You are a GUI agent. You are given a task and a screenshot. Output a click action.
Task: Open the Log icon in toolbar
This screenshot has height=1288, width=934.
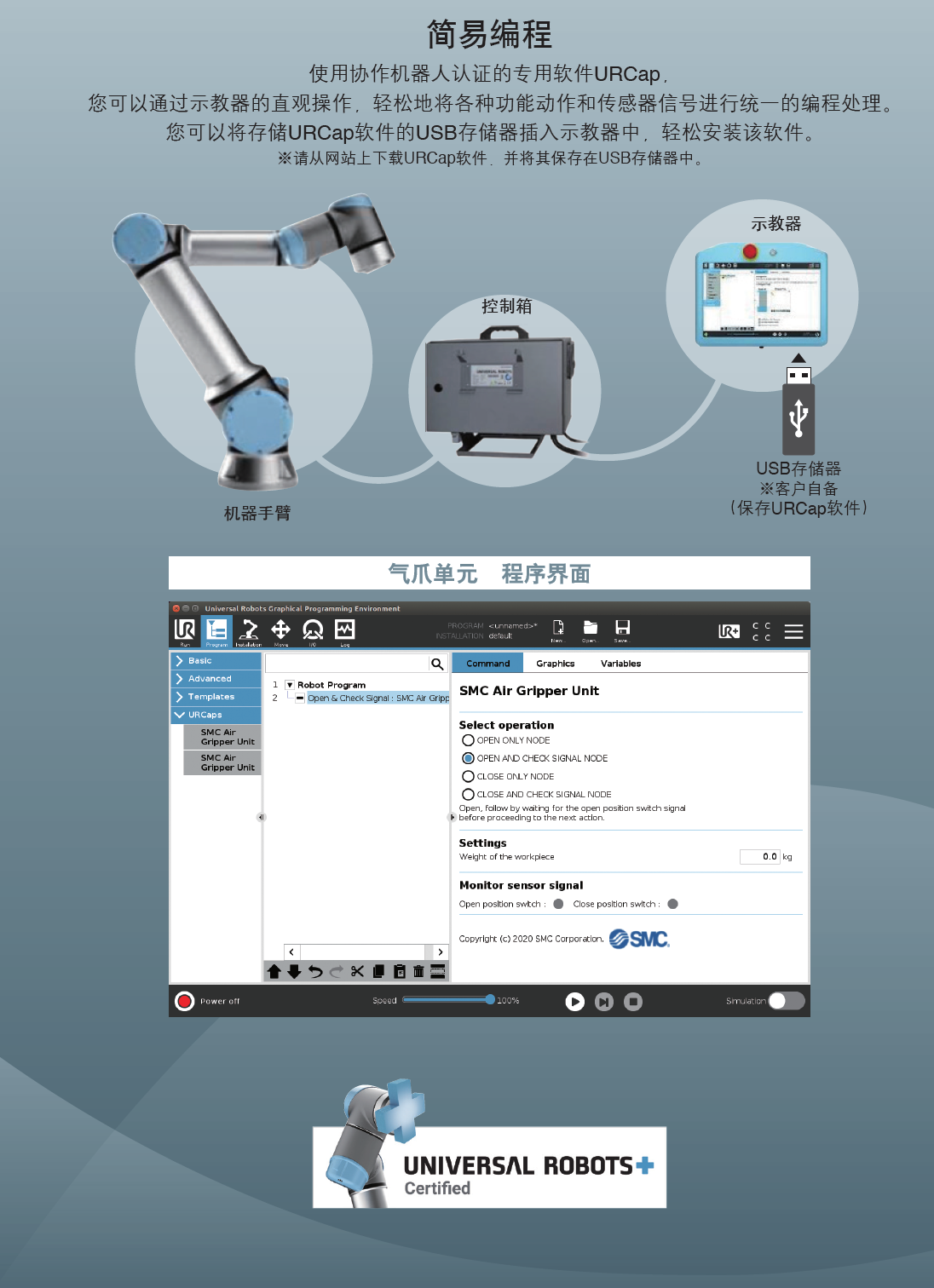tap(344, 630)
